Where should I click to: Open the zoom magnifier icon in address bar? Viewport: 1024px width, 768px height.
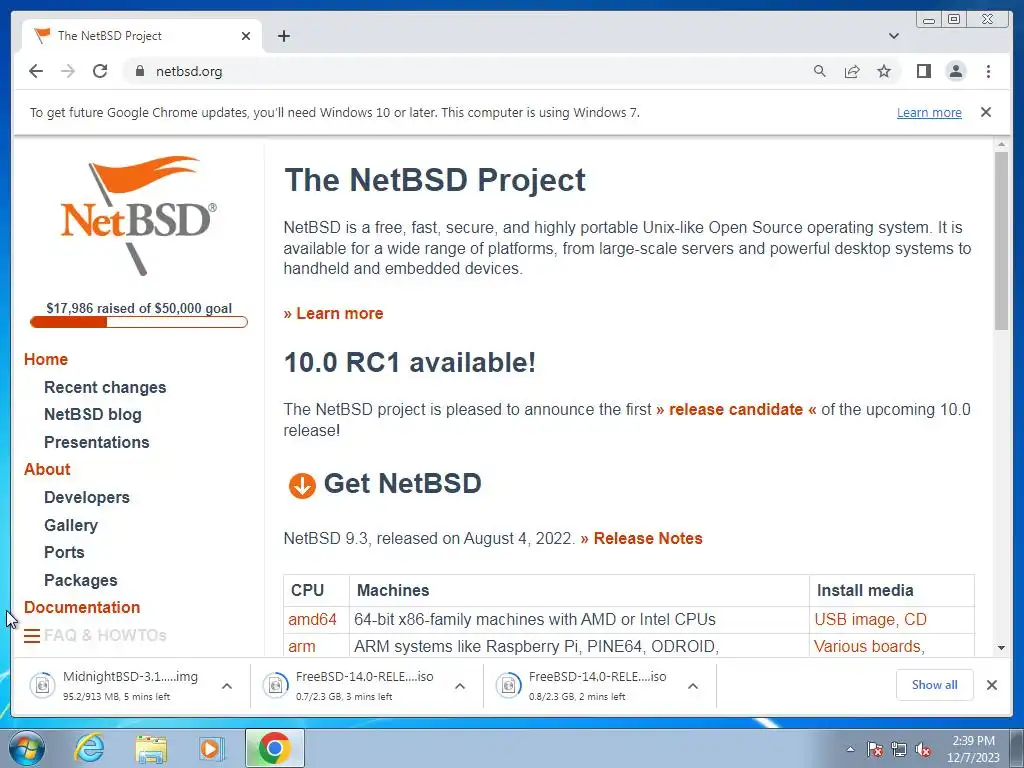(x=820, y=71)
